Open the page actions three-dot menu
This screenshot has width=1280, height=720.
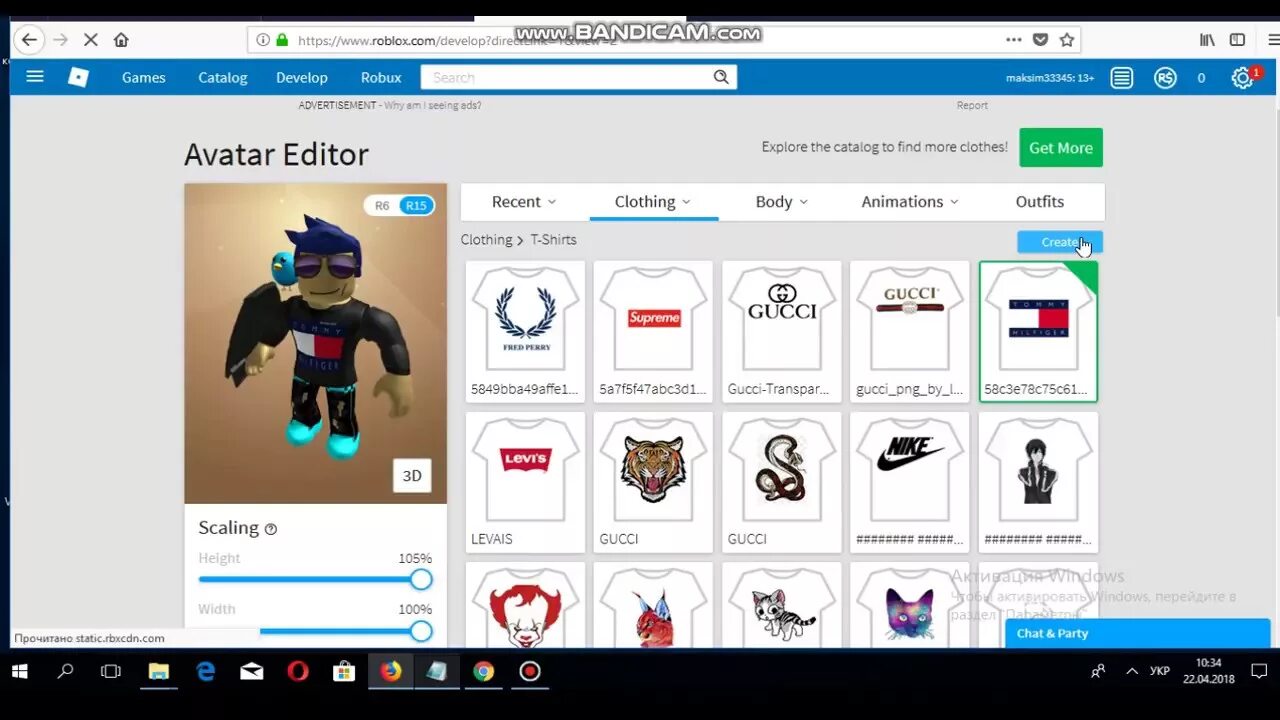[x=1014, y=40]
